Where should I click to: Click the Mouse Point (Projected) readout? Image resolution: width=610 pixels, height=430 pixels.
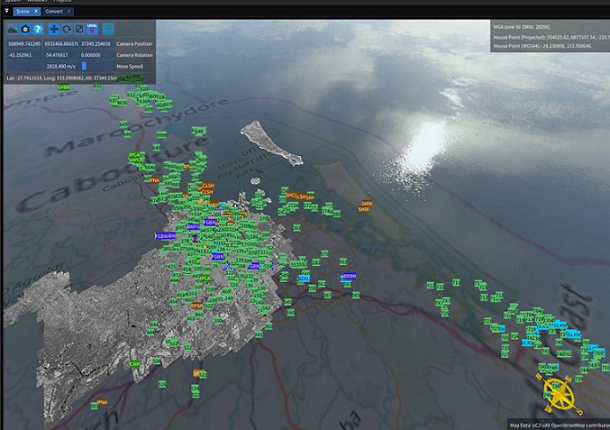551,37
